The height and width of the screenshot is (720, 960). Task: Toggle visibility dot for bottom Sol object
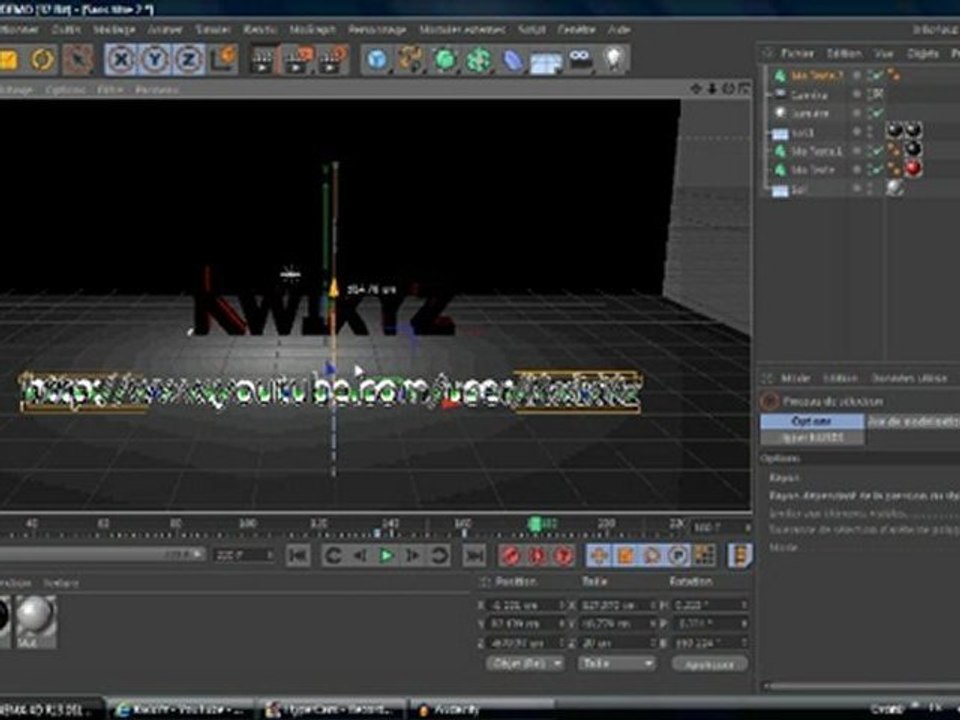click(x=857, y=190)
